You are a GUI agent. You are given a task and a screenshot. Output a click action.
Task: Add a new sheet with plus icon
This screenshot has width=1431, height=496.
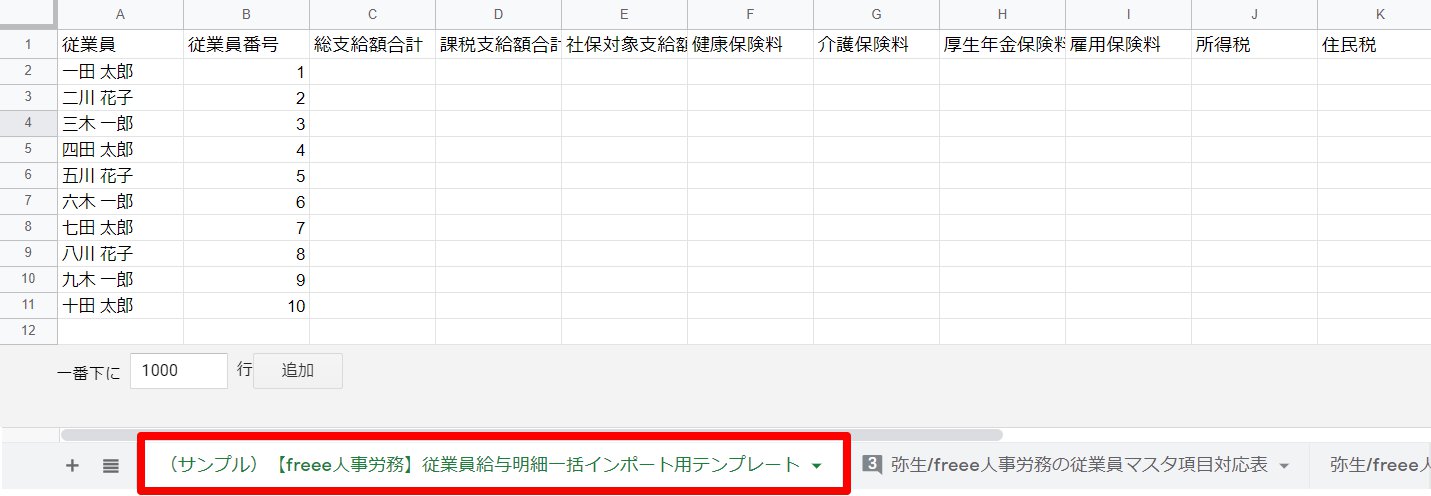[72, 465]
